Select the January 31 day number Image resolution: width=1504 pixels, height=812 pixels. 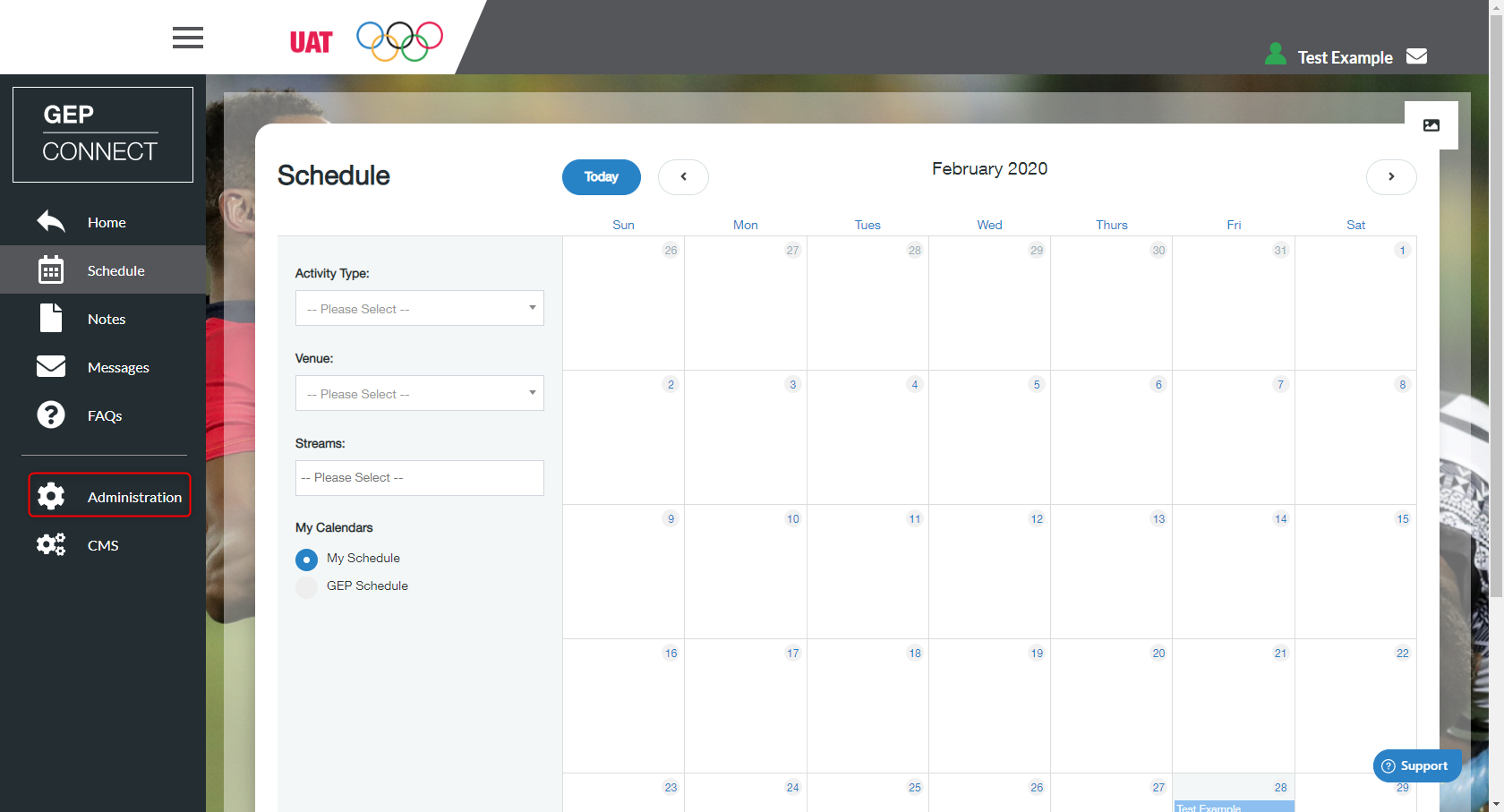[1280, 250]
